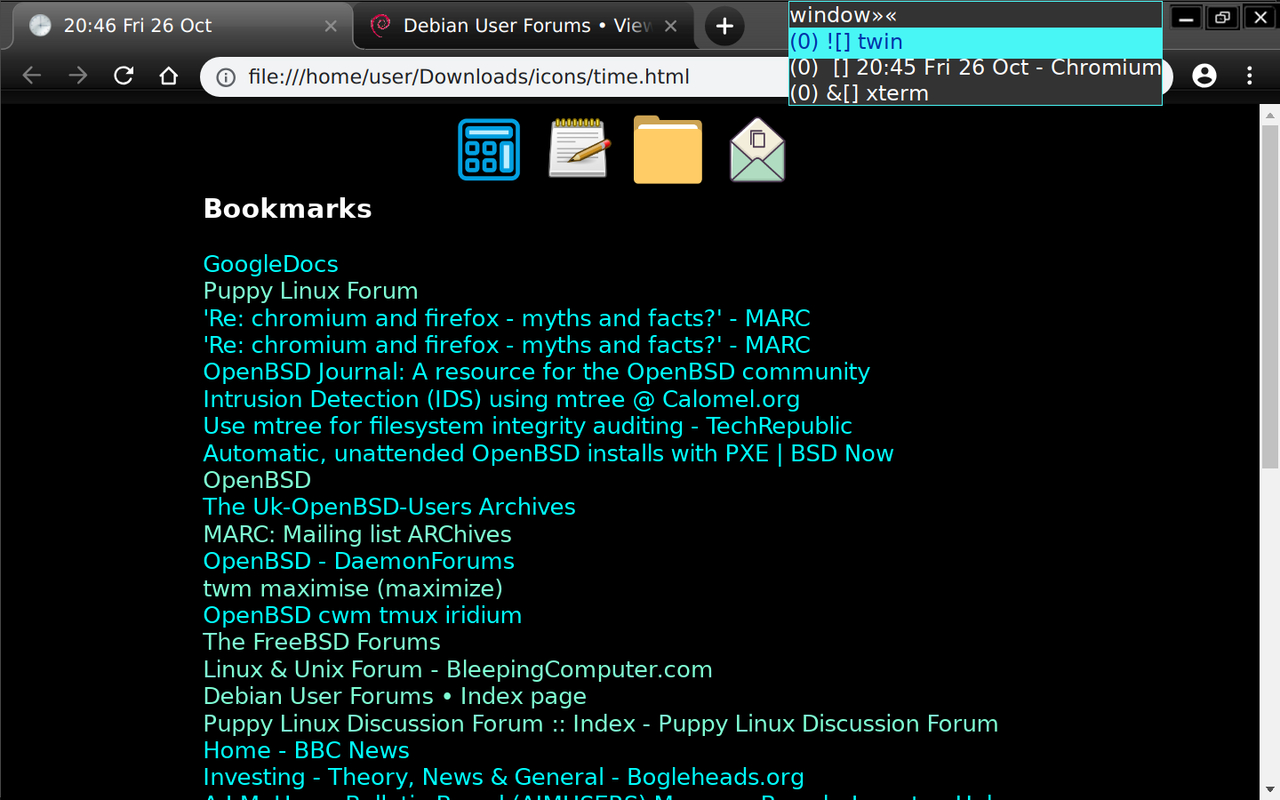
Task: Open the plain OpenBSD link
Action: pyautogui.click(x=257, y=480)
